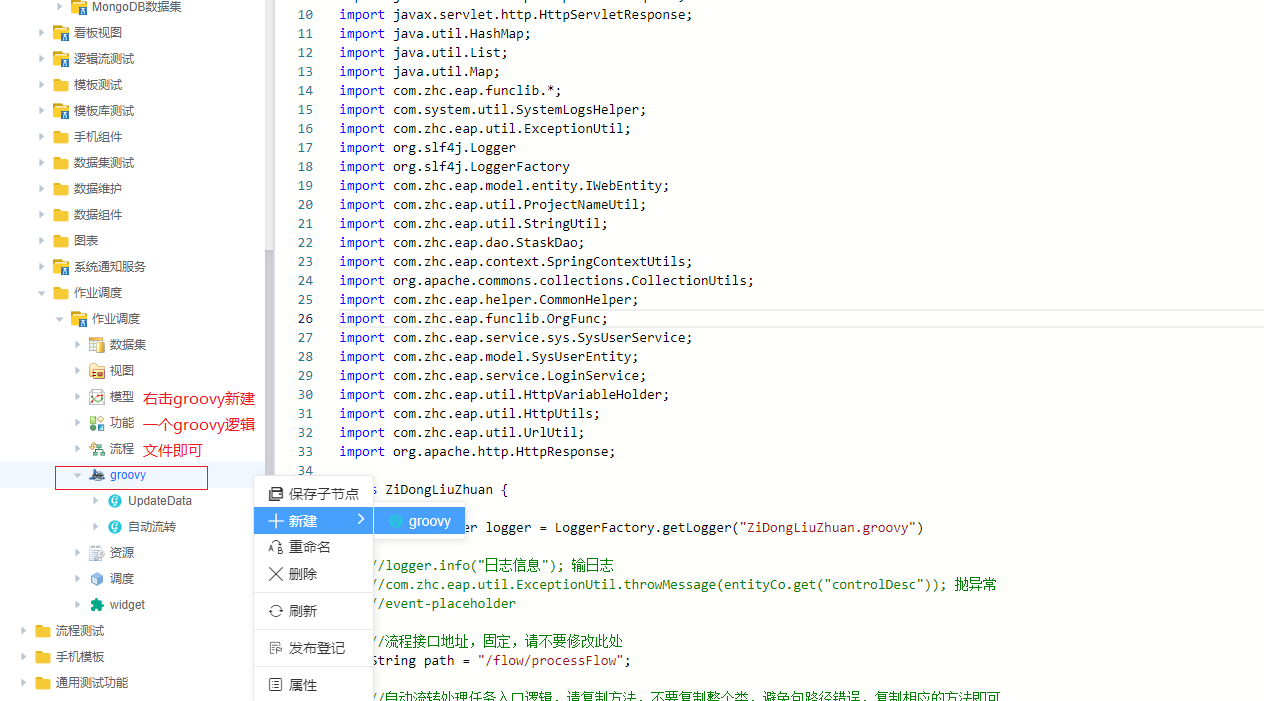
Task: Click 删除 in the context menu
Action: point(302,574)
